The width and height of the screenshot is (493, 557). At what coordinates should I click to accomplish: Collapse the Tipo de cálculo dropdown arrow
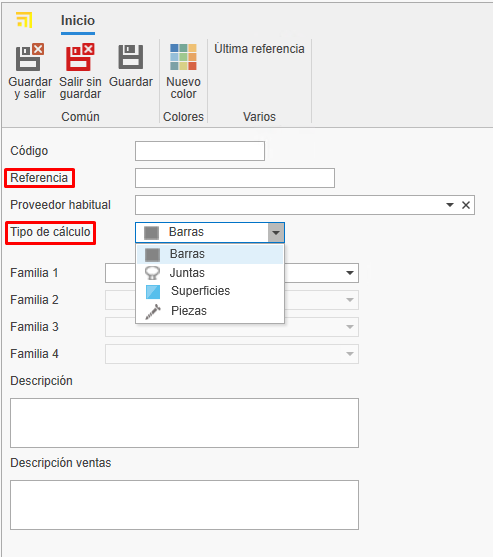(276, 233)
